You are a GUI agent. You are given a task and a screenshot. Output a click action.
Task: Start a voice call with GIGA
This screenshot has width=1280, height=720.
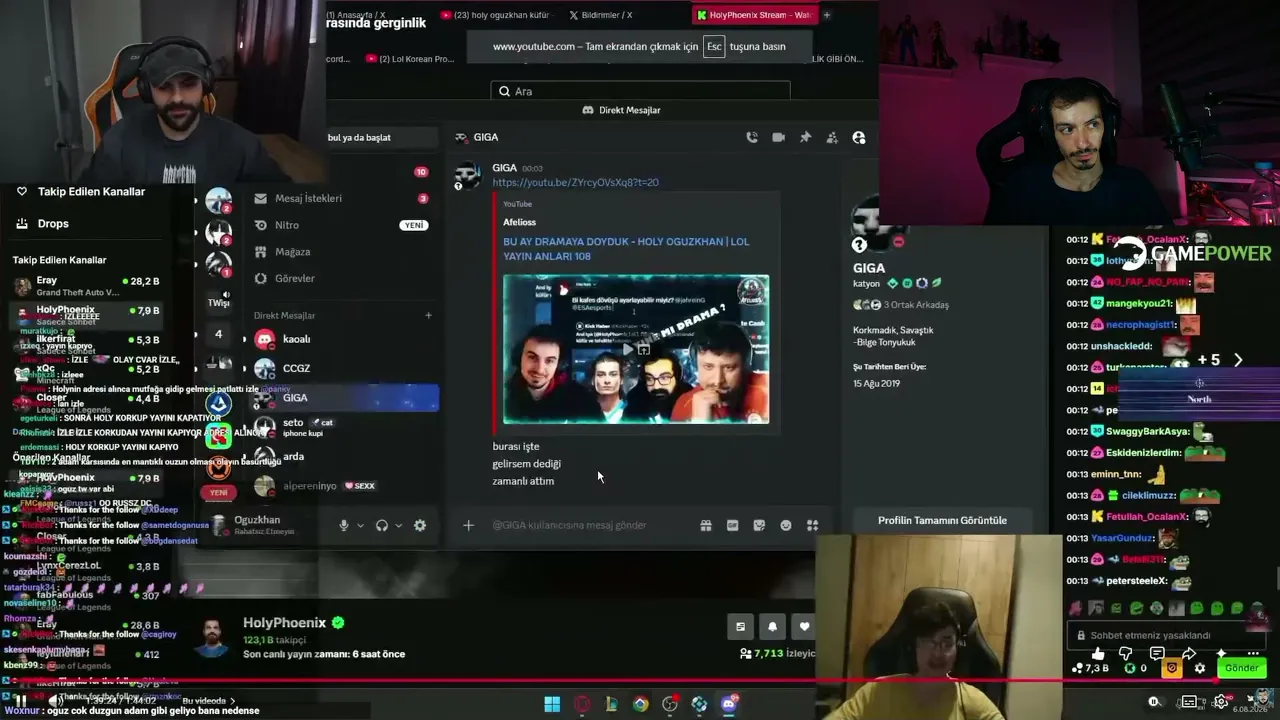click(x=752, y=138)
